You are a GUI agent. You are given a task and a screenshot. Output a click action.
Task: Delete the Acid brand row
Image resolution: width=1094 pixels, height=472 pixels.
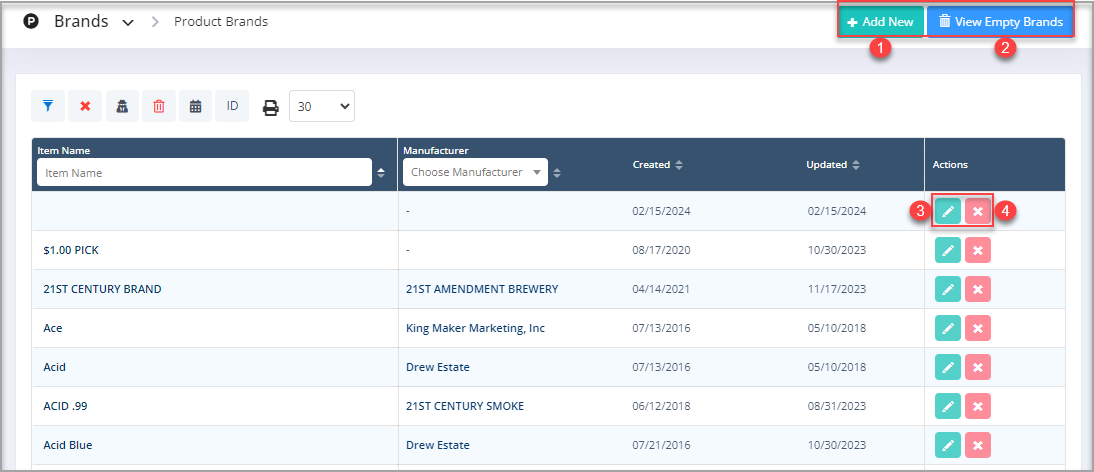coord(978,367)
